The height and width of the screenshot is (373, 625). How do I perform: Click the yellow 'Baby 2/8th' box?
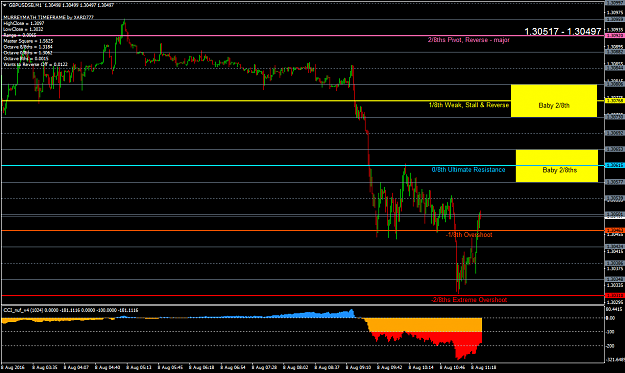tap(554, 101)
